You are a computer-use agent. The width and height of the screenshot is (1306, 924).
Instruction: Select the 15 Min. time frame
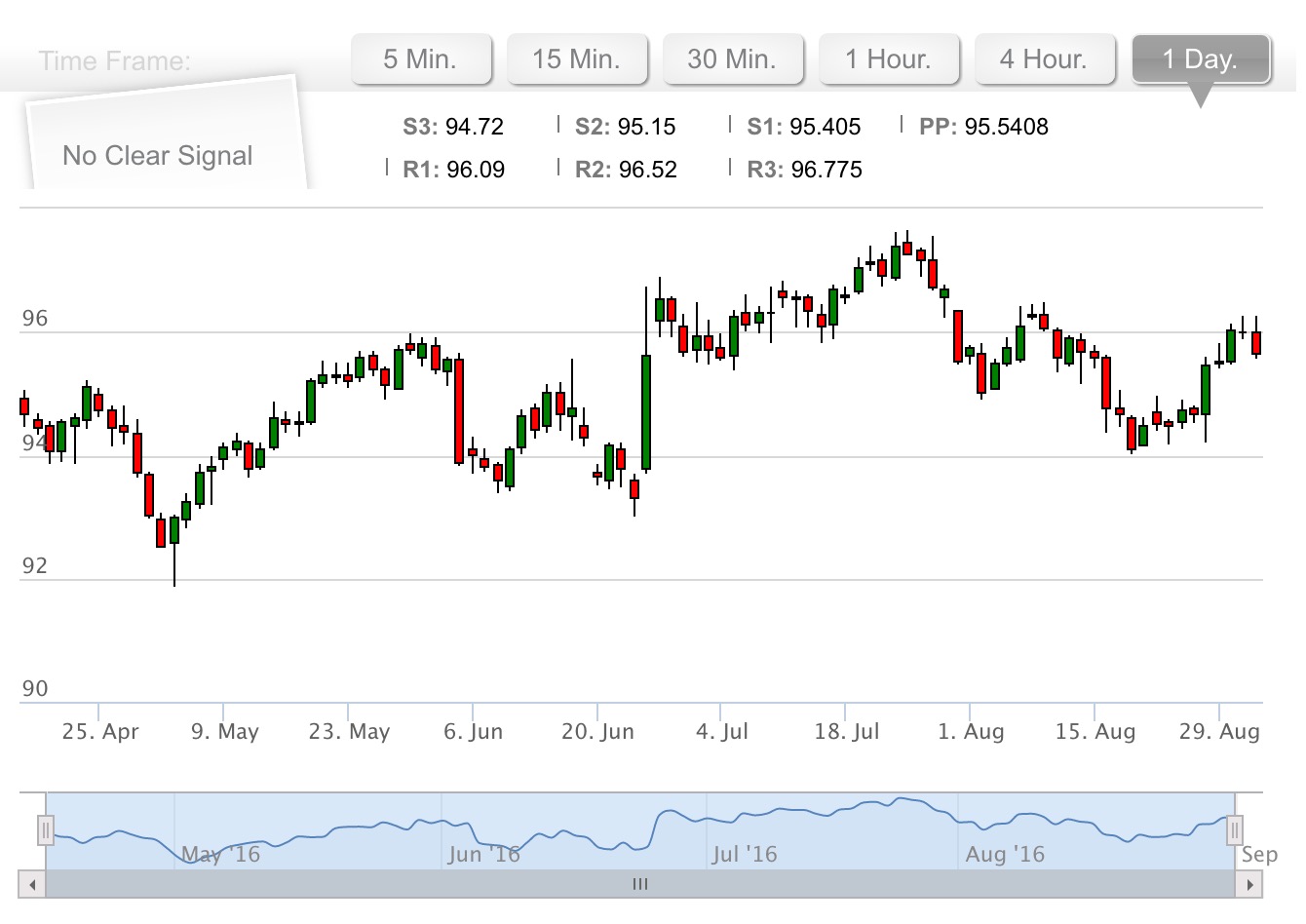click(577, 59)
